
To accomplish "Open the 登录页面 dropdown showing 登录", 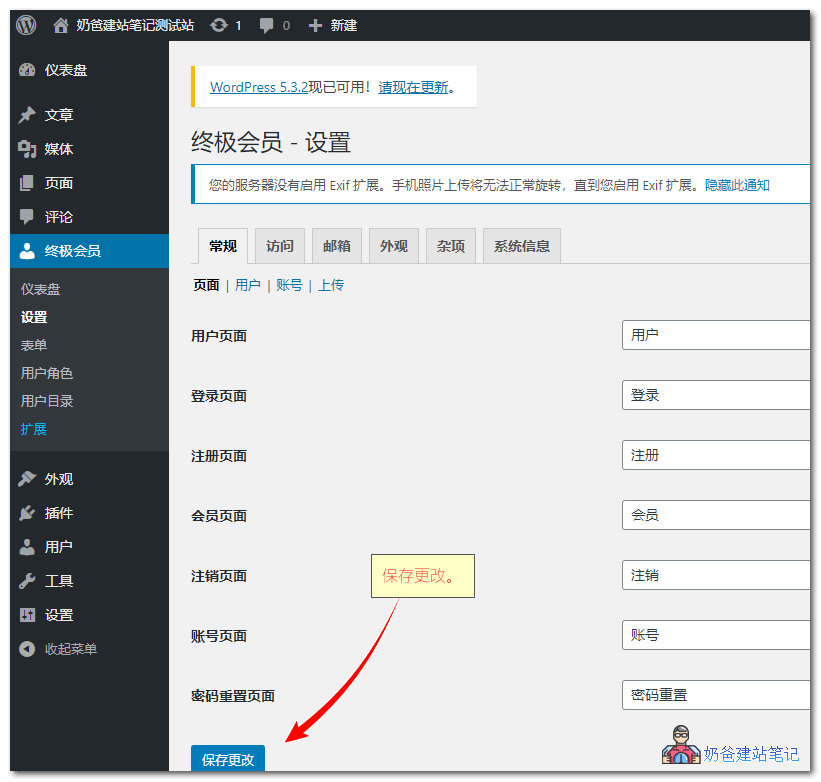I will point(716,395).
